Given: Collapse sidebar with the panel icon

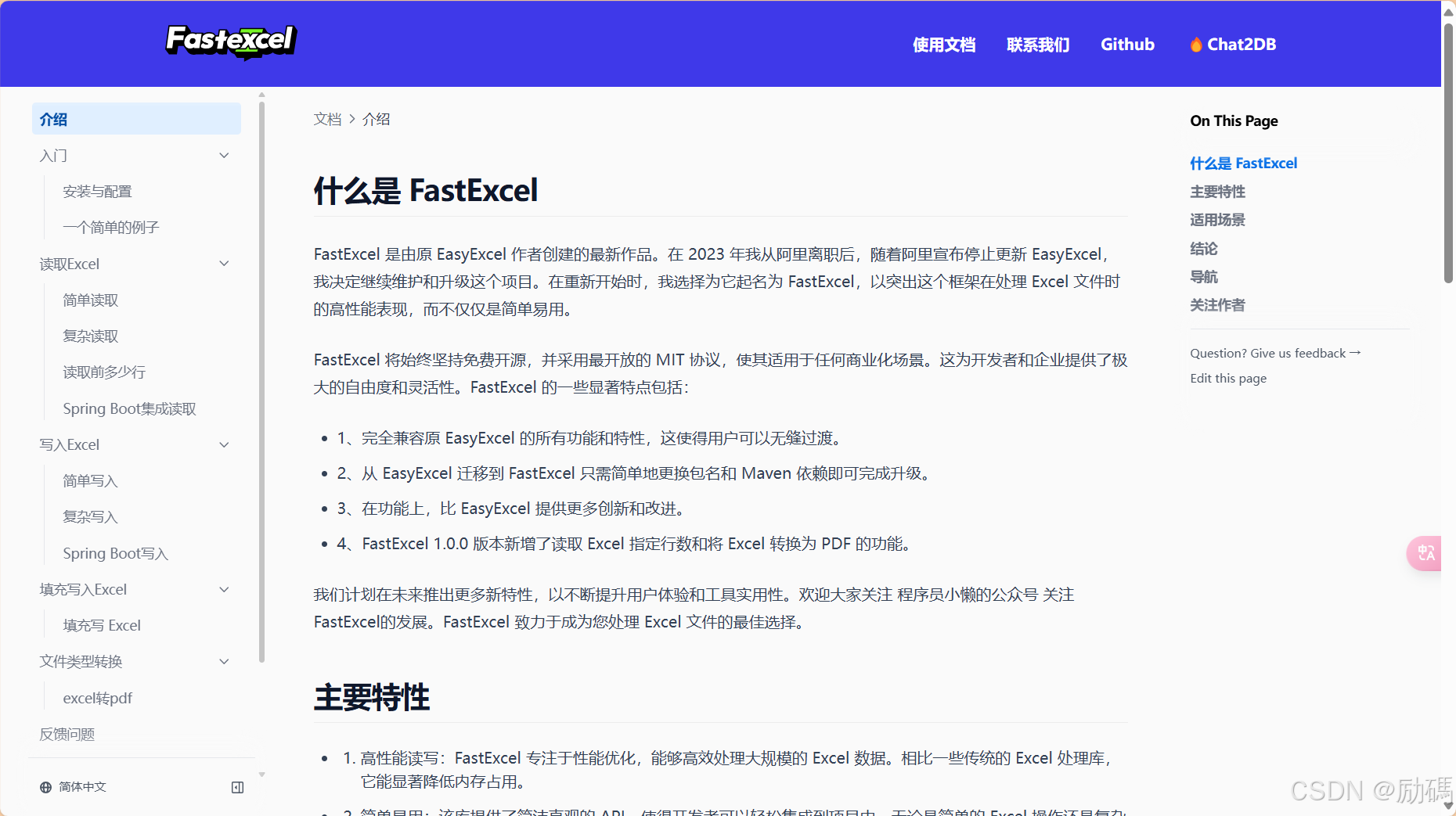Looking at the screenshot, I should 238,787.
